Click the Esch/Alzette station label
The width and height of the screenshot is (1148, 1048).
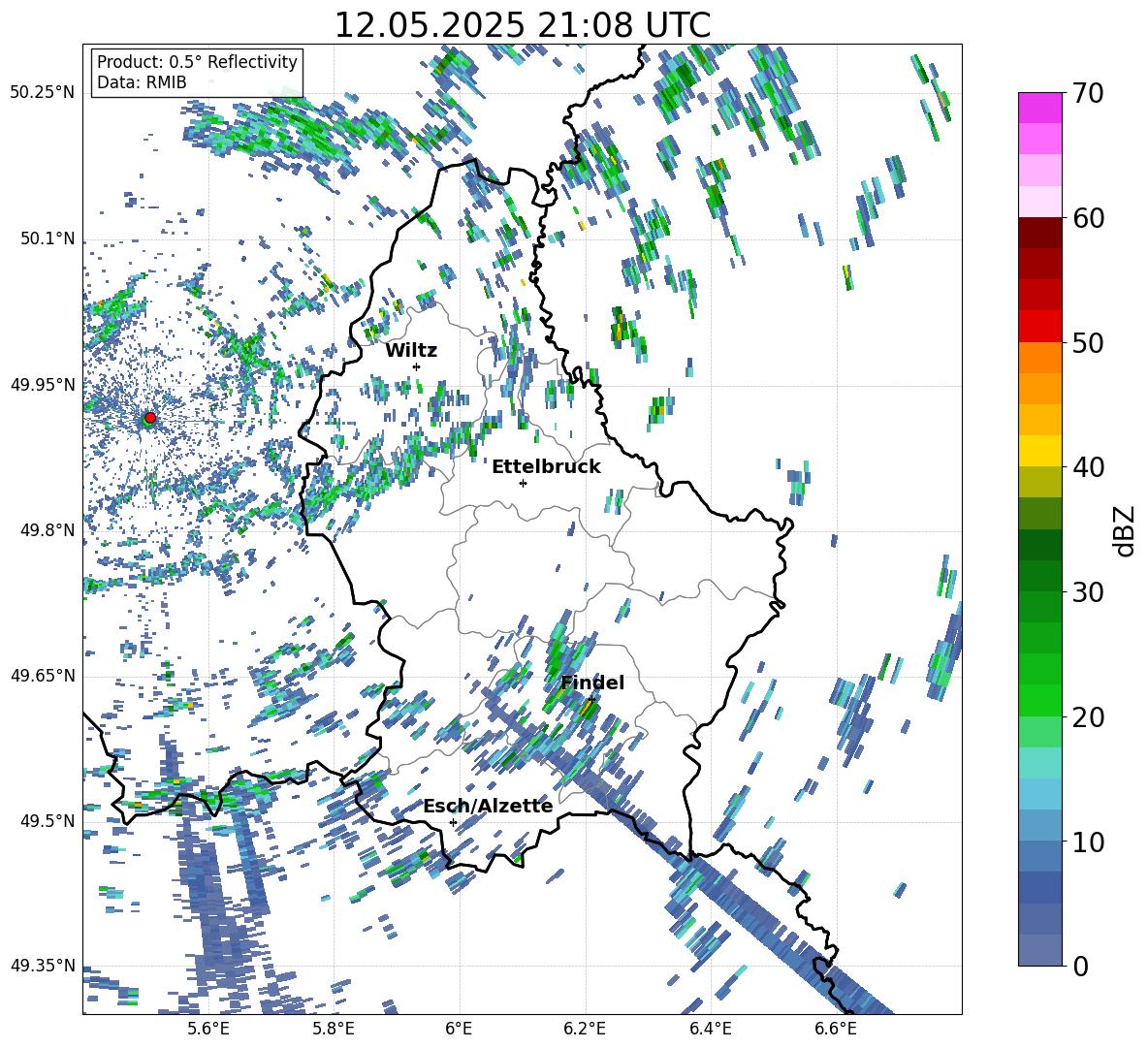(x=488, y=807)
